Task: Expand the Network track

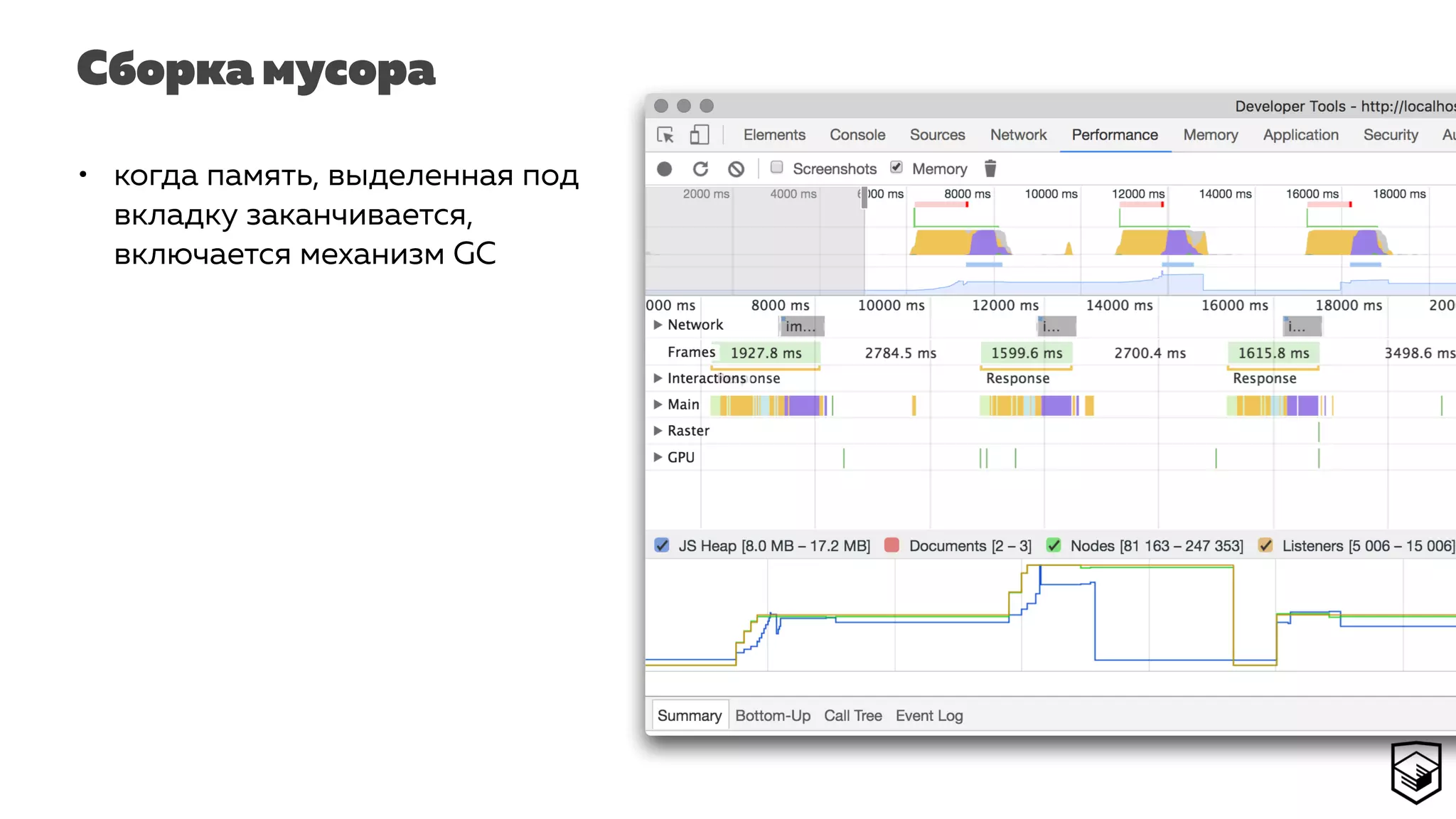Action: click(658, 325)
